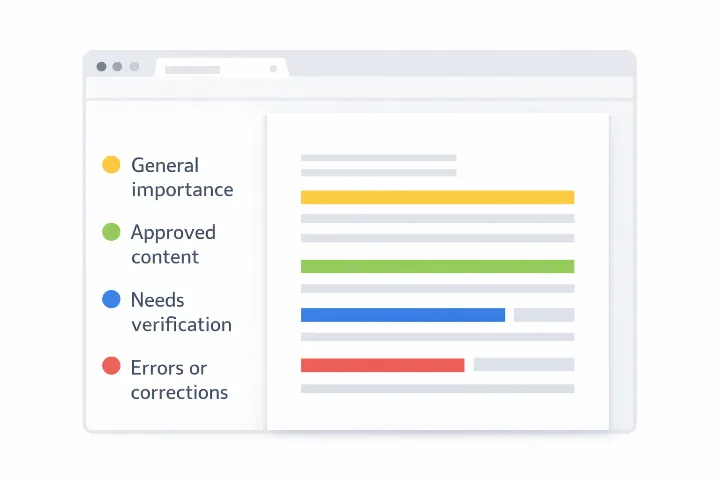Screen dimensions: 720x480
Task: Click the darkest window control dot
Action: pyautogui.click(x=101, y=67)
